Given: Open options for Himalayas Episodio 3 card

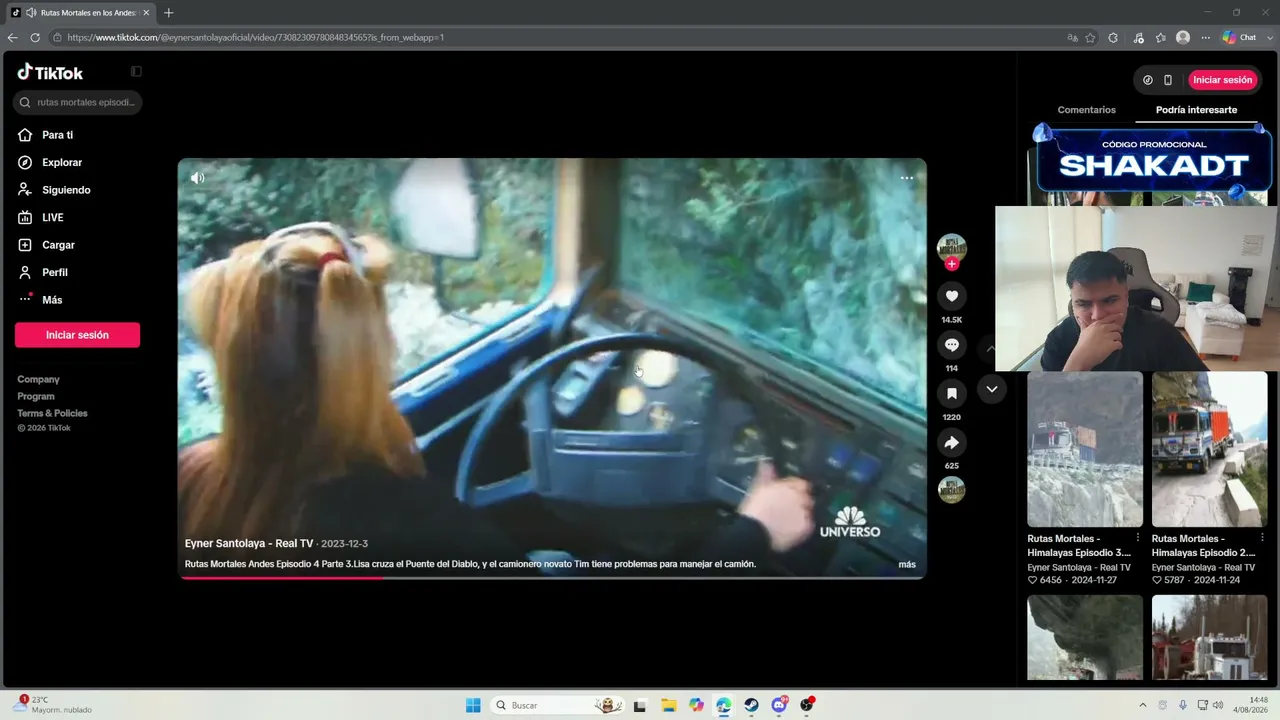Looking at the screenshot, I should tap(1137, 538).
